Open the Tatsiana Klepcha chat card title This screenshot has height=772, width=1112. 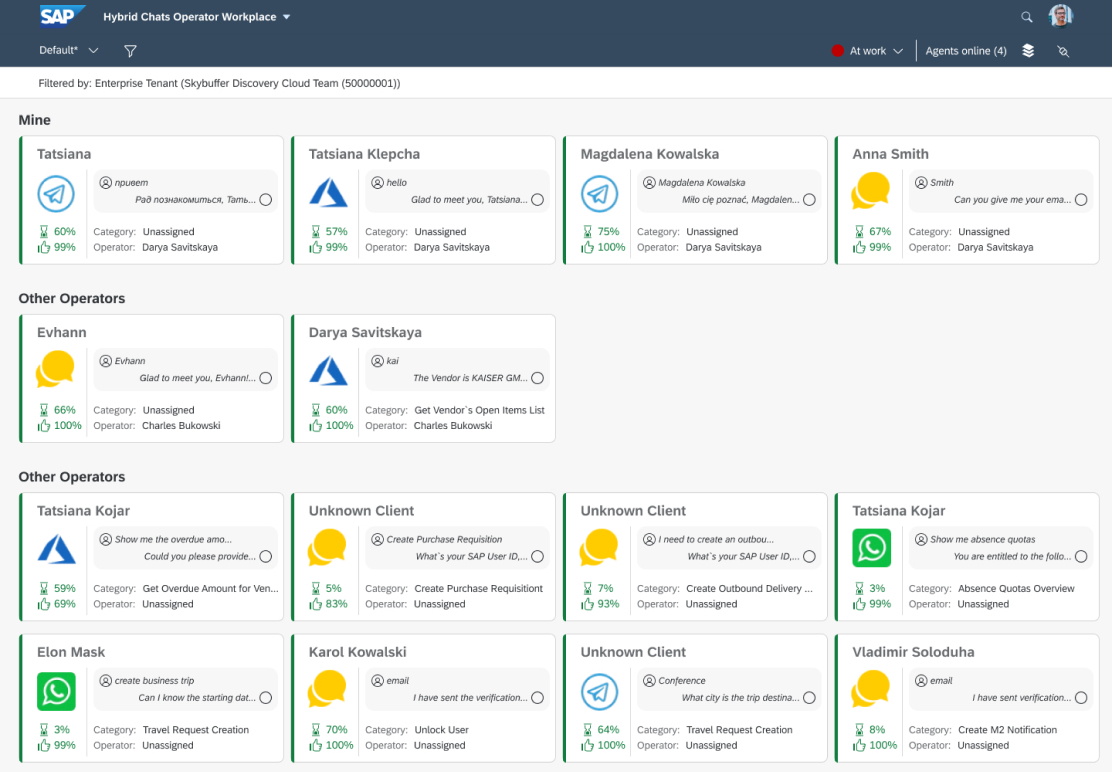click(x=364, y=154)
